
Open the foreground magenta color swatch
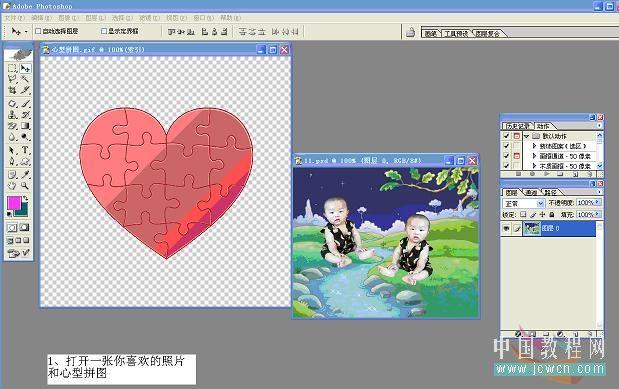14,203
